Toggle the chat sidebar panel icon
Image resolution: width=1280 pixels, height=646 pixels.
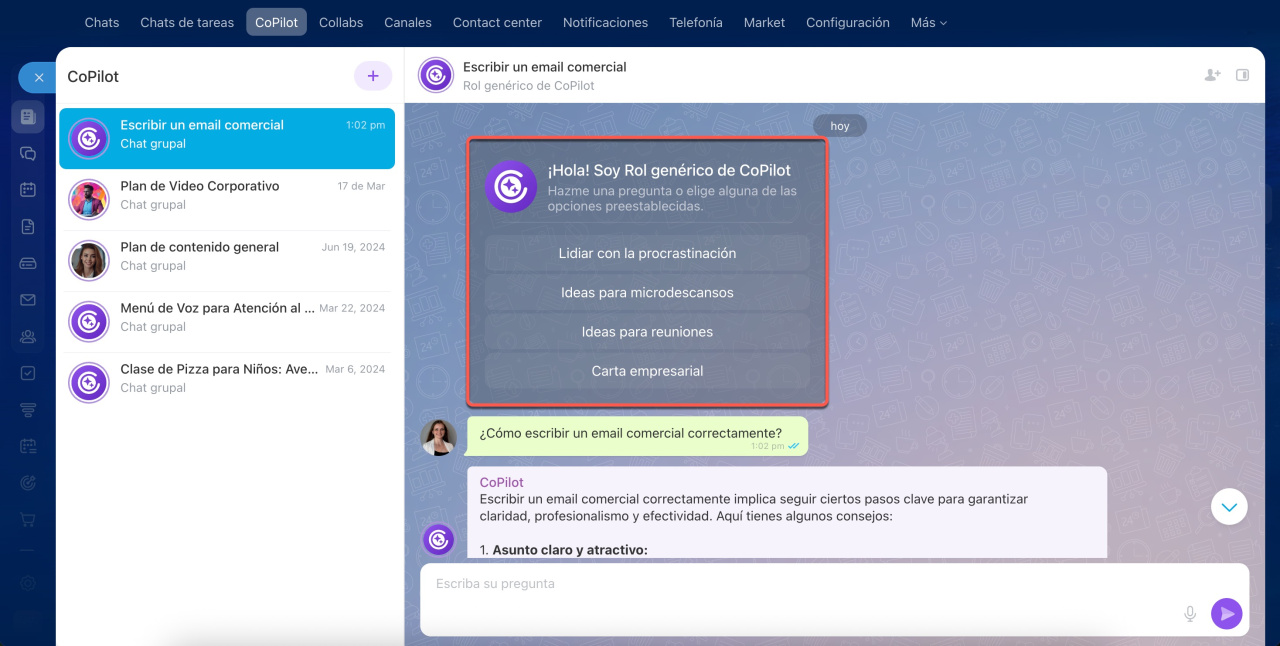(1242, 75)
